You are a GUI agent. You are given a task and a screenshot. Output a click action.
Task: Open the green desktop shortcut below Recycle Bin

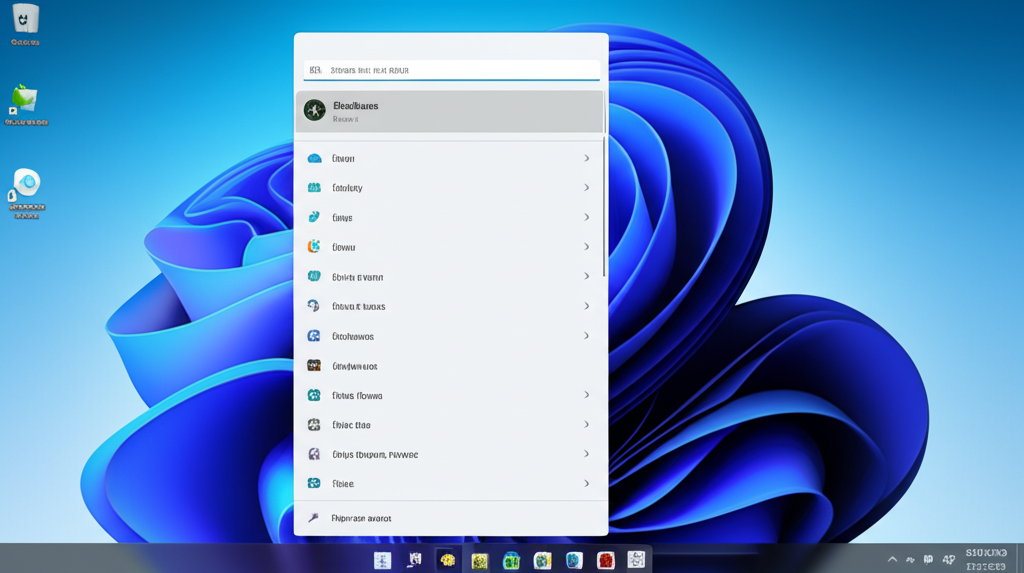[25, 100]
